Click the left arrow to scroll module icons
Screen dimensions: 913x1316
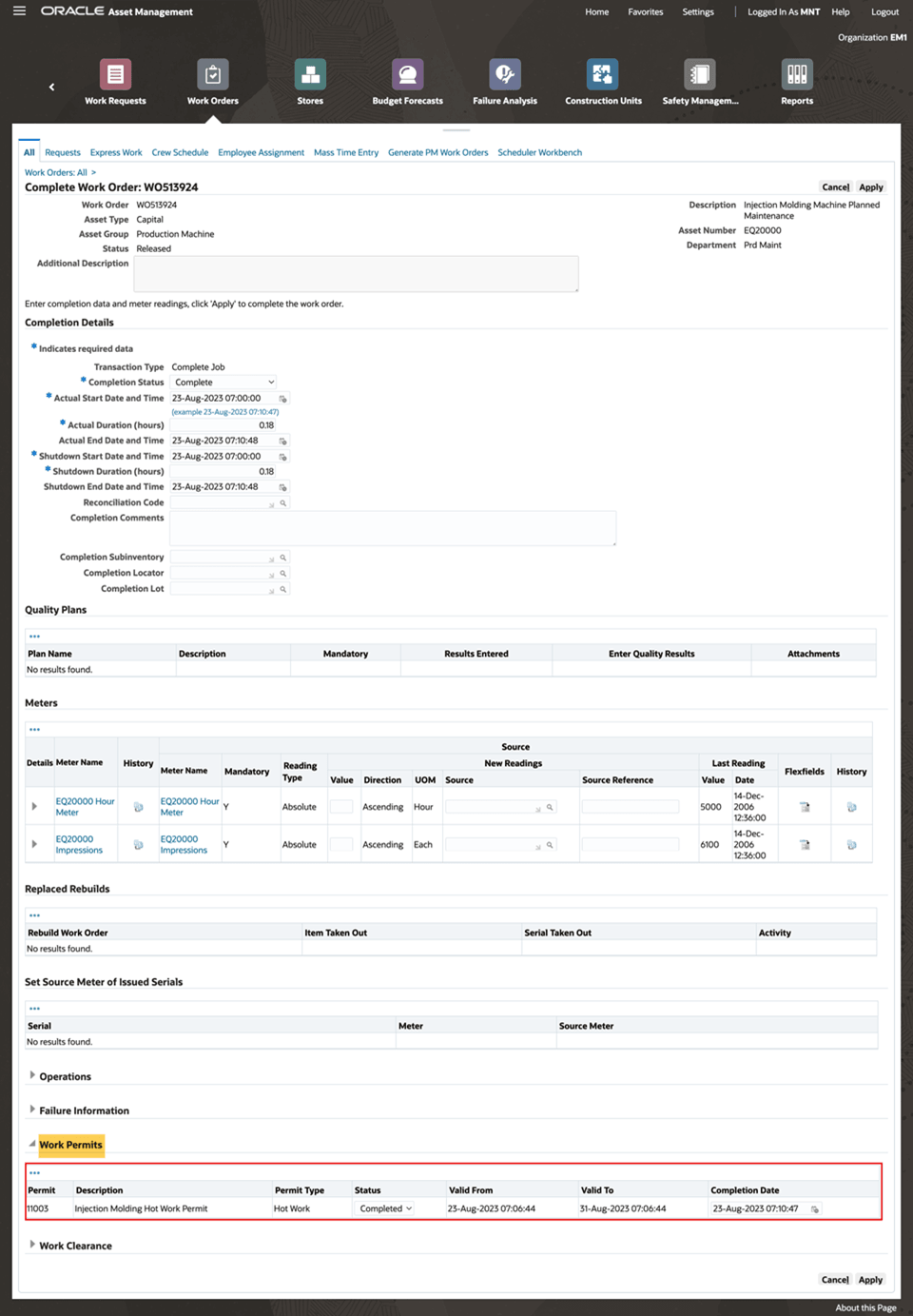51,87
